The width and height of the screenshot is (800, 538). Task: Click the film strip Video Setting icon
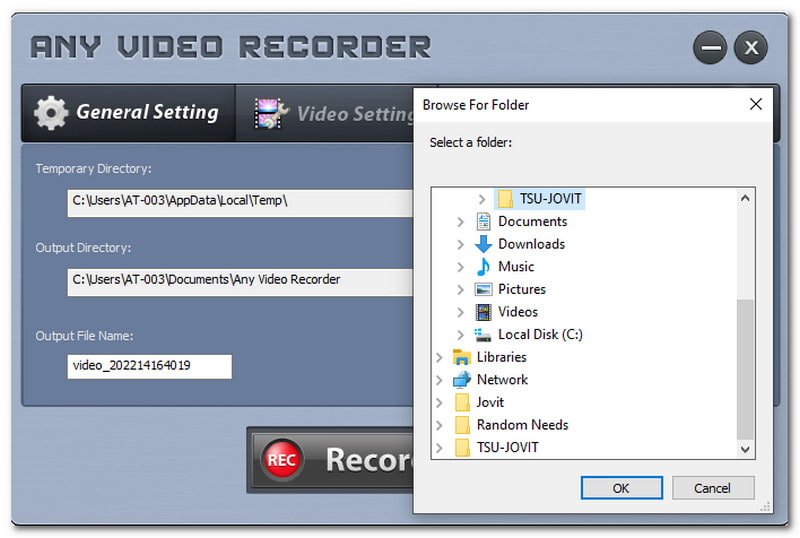(271, 113)
